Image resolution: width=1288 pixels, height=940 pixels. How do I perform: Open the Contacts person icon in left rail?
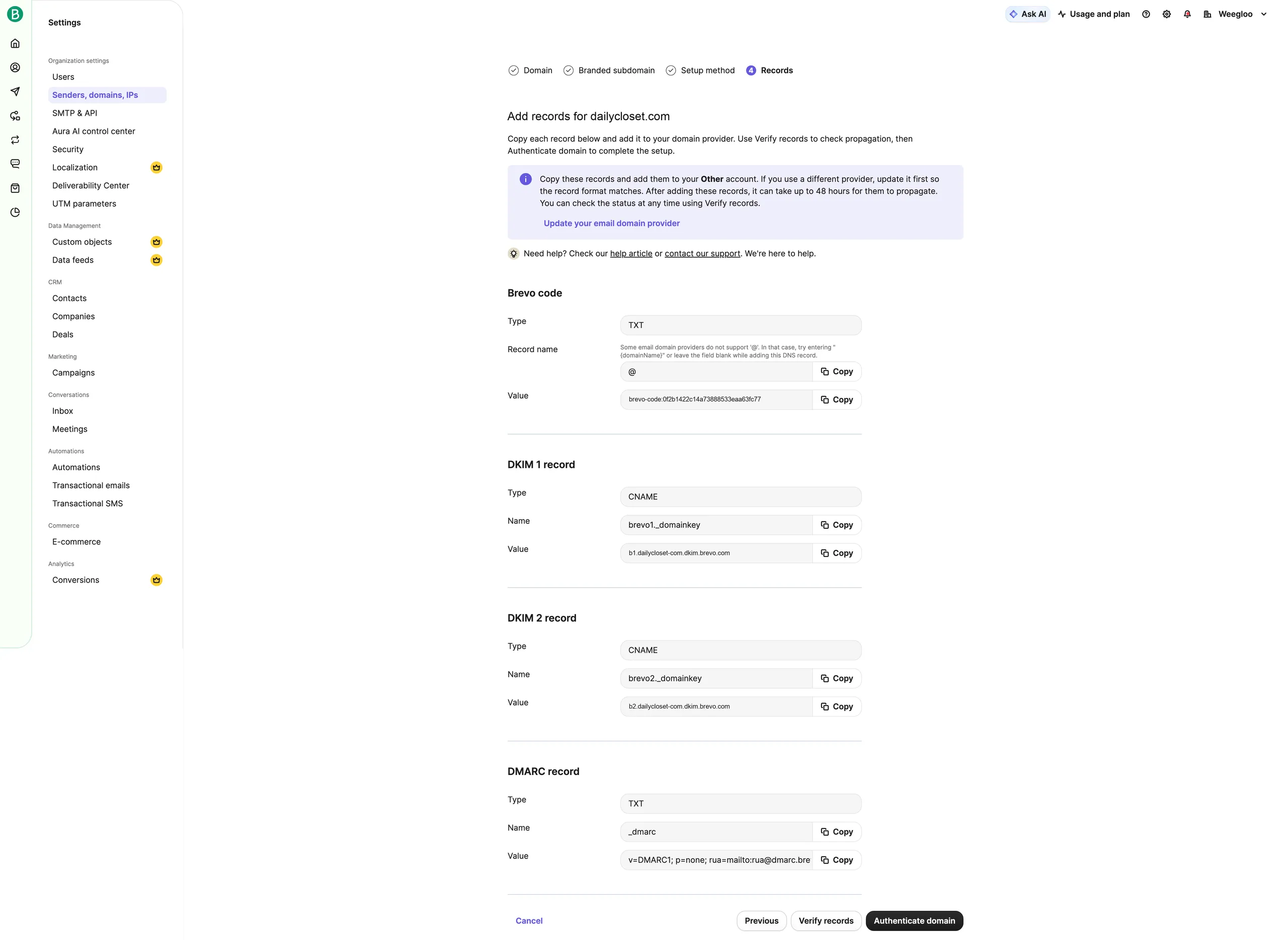16,67
